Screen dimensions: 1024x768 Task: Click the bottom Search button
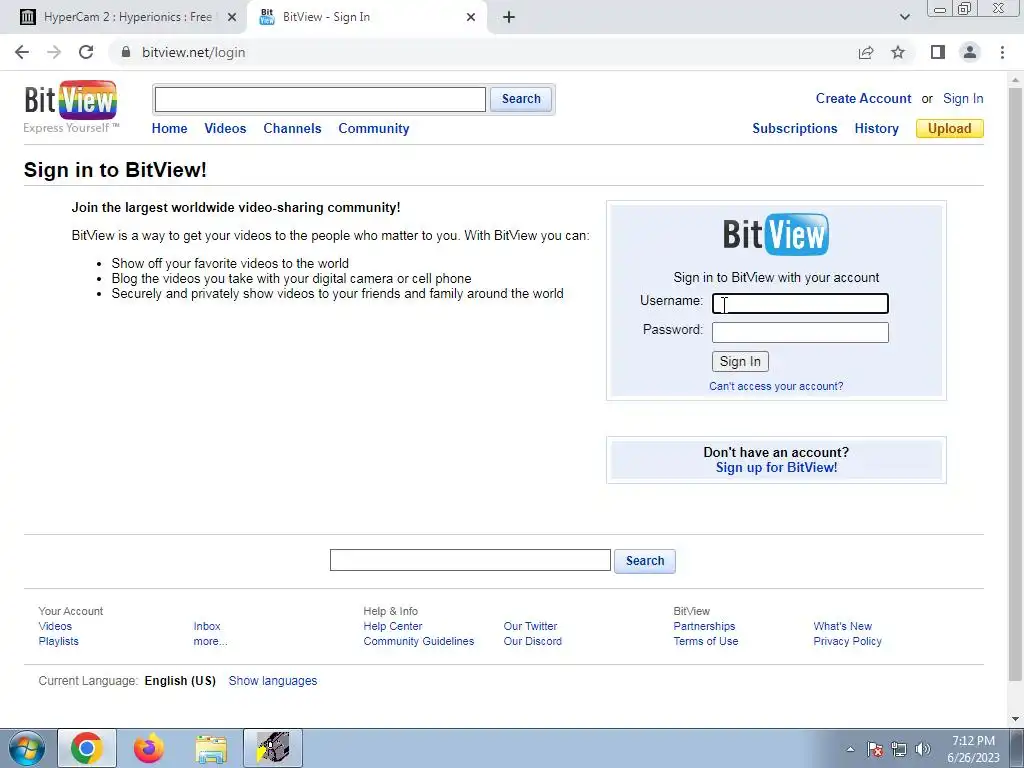(x=645, y=561)
